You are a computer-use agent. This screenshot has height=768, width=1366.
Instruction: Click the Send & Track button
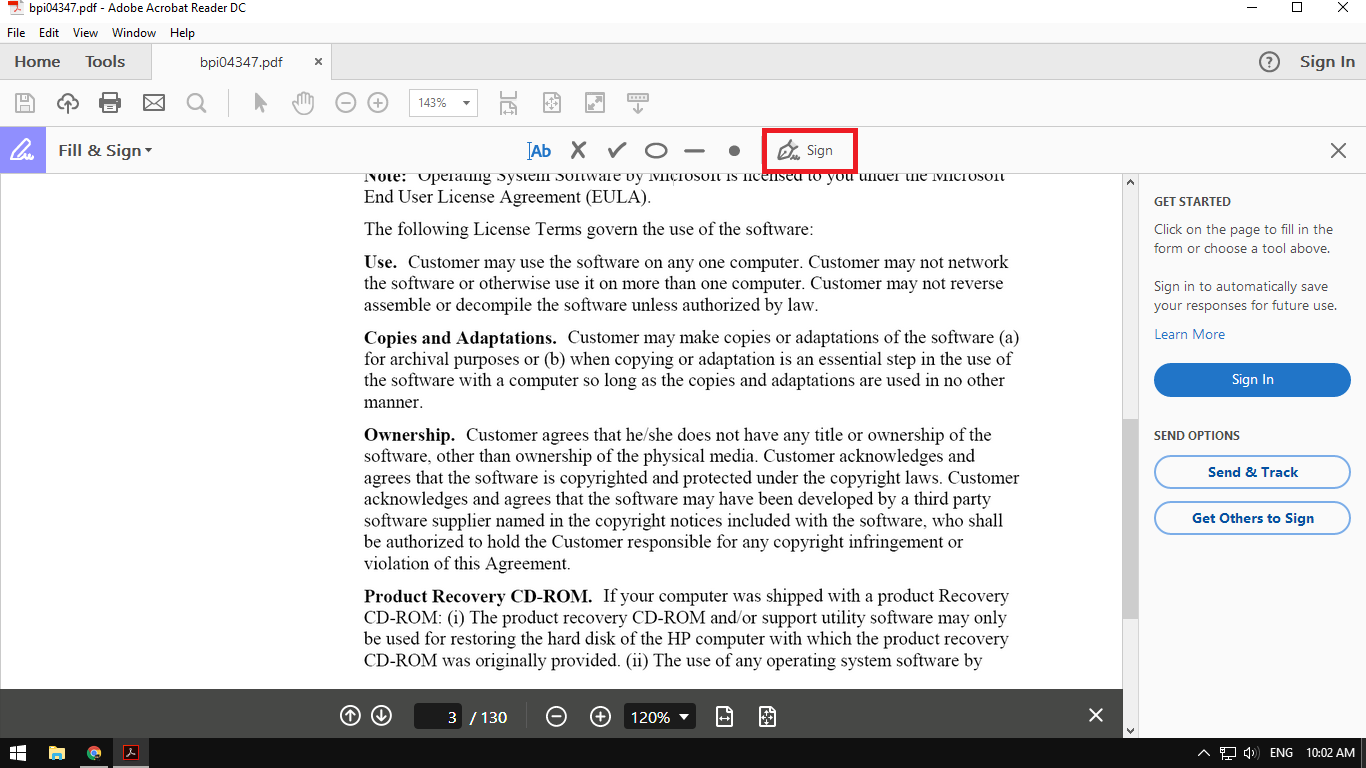[1252, 472]
